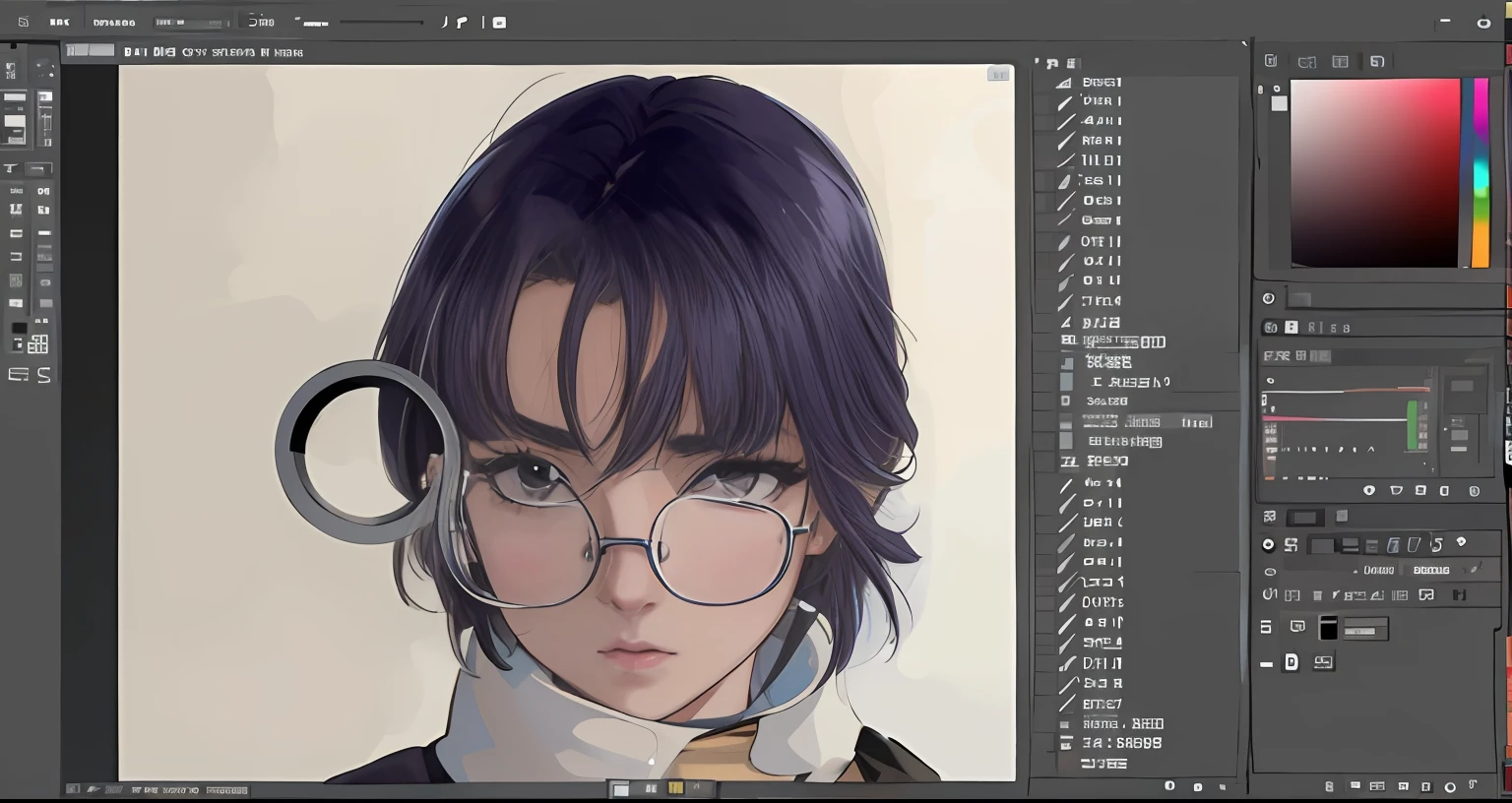Click the circular icon below the color picker
This screenshot has height=803, width=1512.
point(1269,298)
